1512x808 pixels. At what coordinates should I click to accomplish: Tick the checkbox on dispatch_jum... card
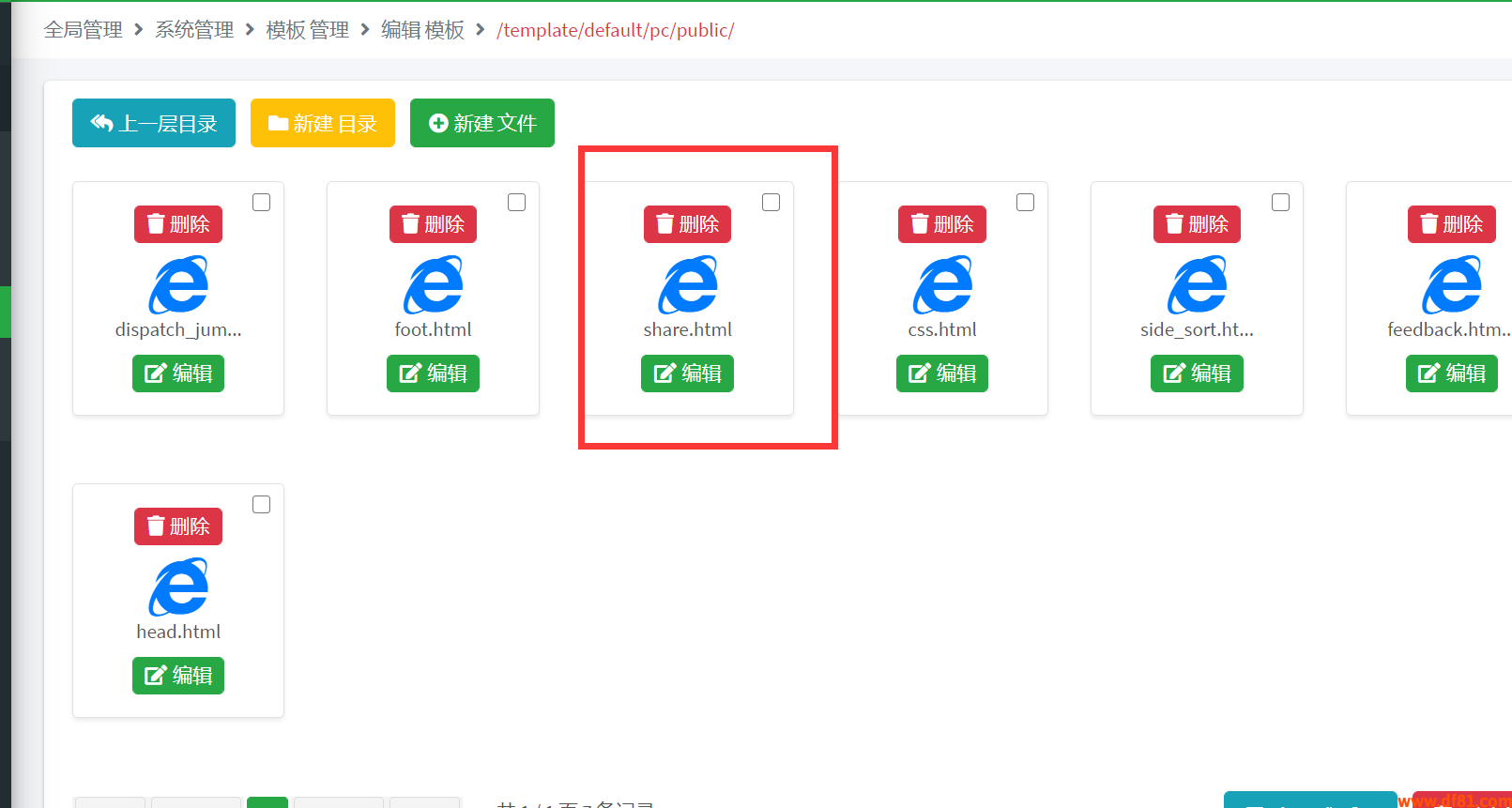tap(262, 203)
